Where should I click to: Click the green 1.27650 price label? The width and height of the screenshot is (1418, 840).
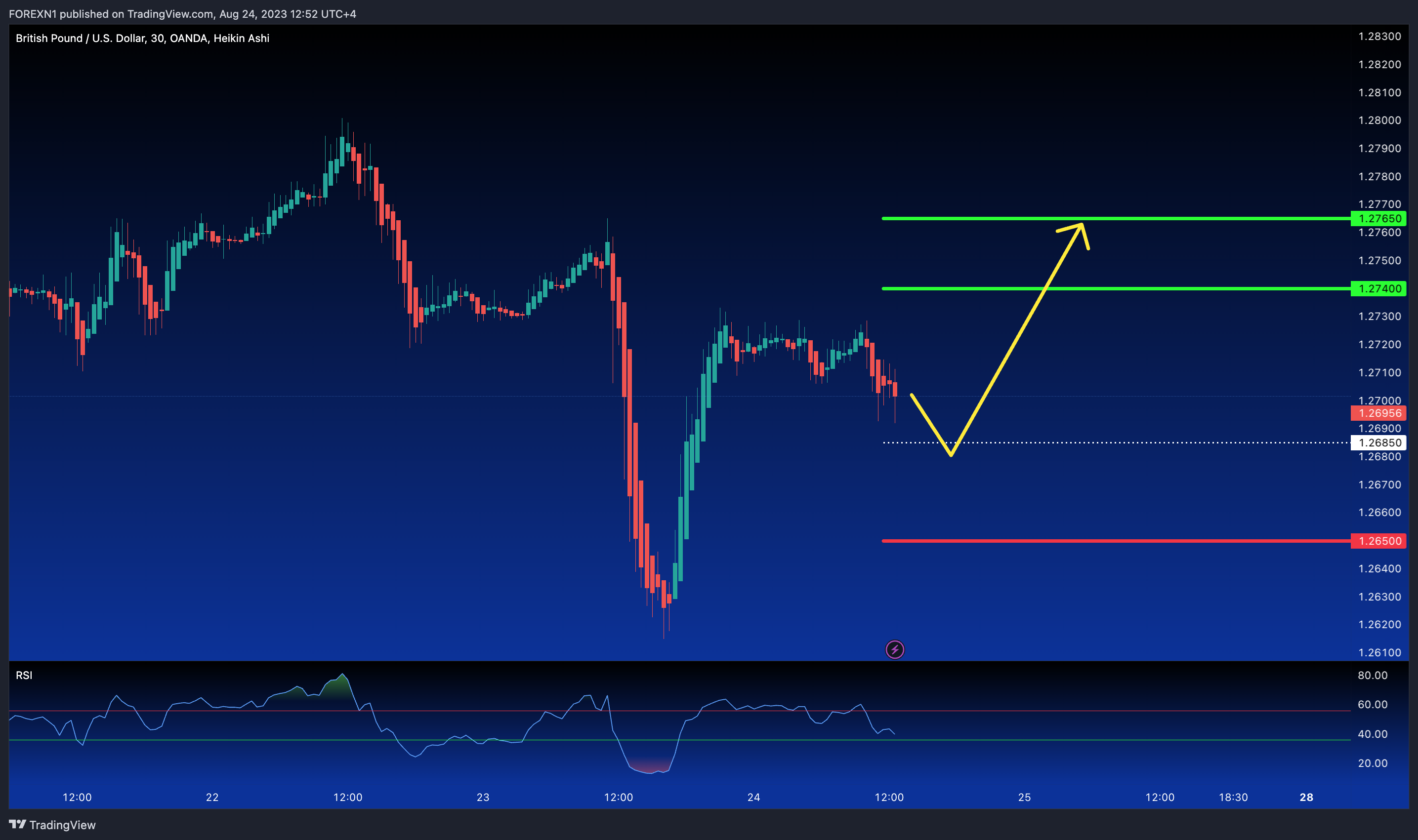[1378, 218]
